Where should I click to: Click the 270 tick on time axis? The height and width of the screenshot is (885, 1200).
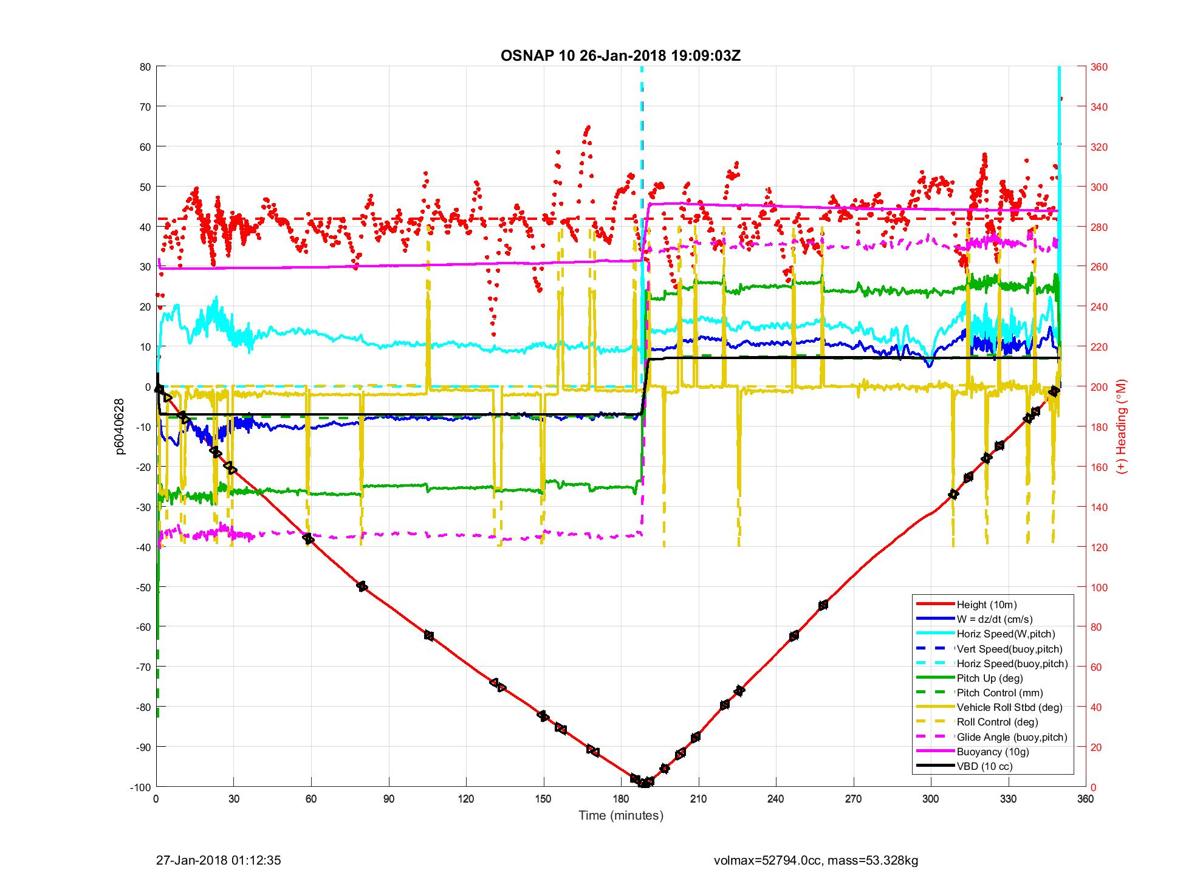tap(854, 800)
